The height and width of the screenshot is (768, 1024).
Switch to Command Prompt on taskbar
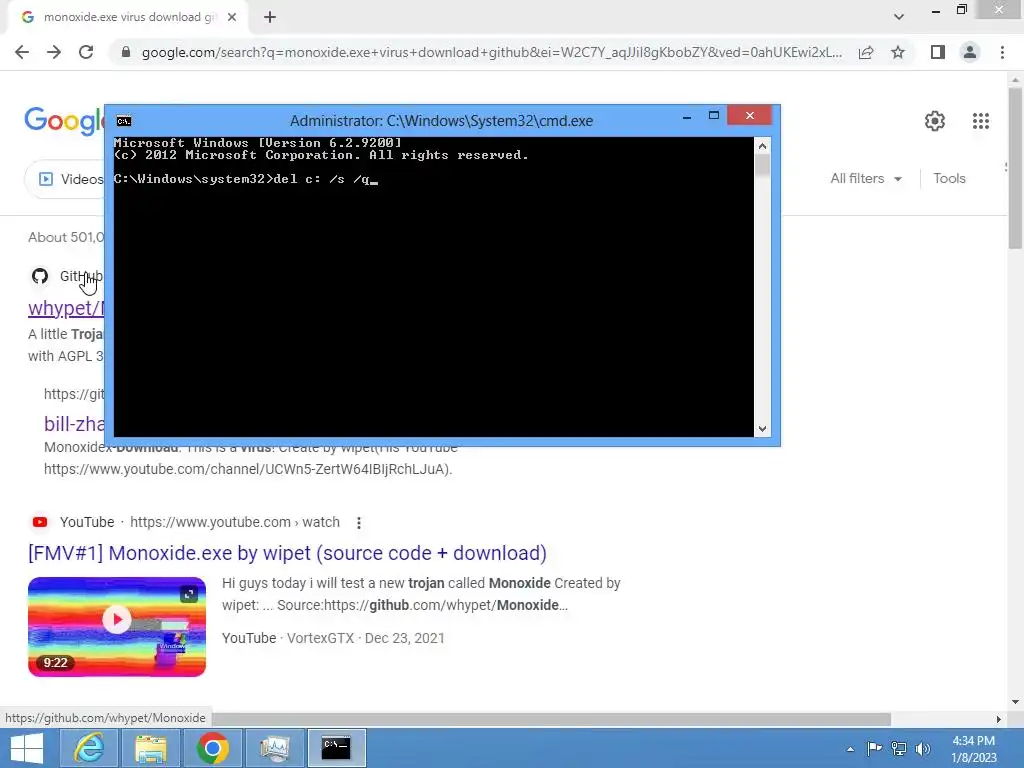coord(336,748)
